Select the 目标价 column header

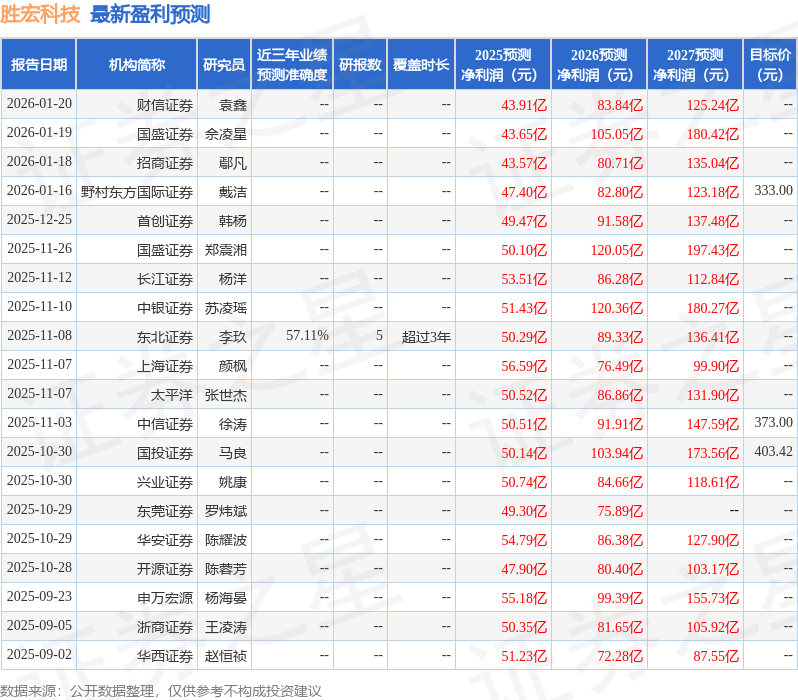pos(770,65)
